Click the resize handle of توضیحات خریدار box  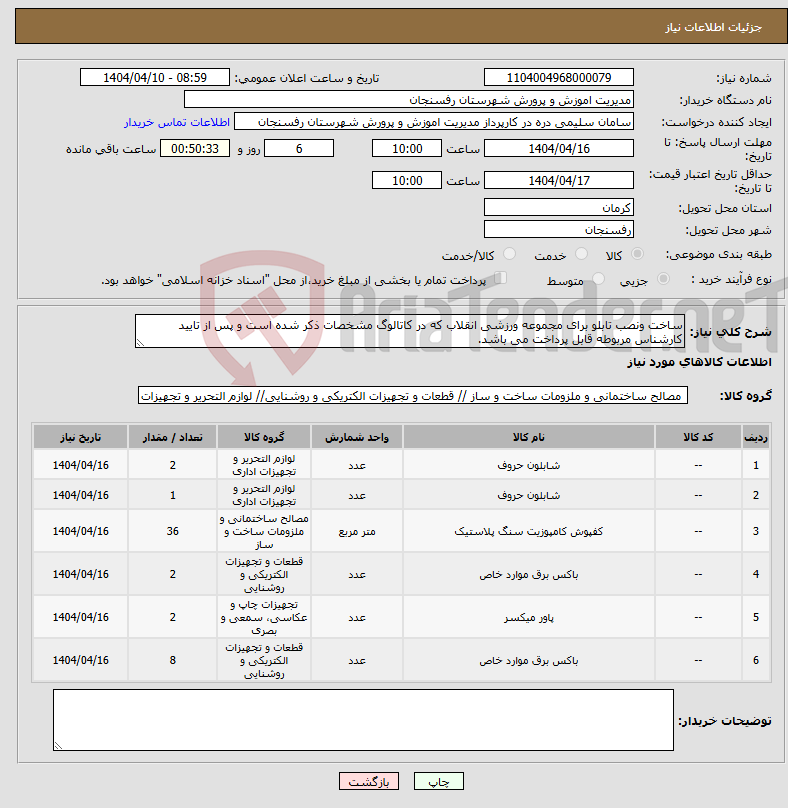58,746
